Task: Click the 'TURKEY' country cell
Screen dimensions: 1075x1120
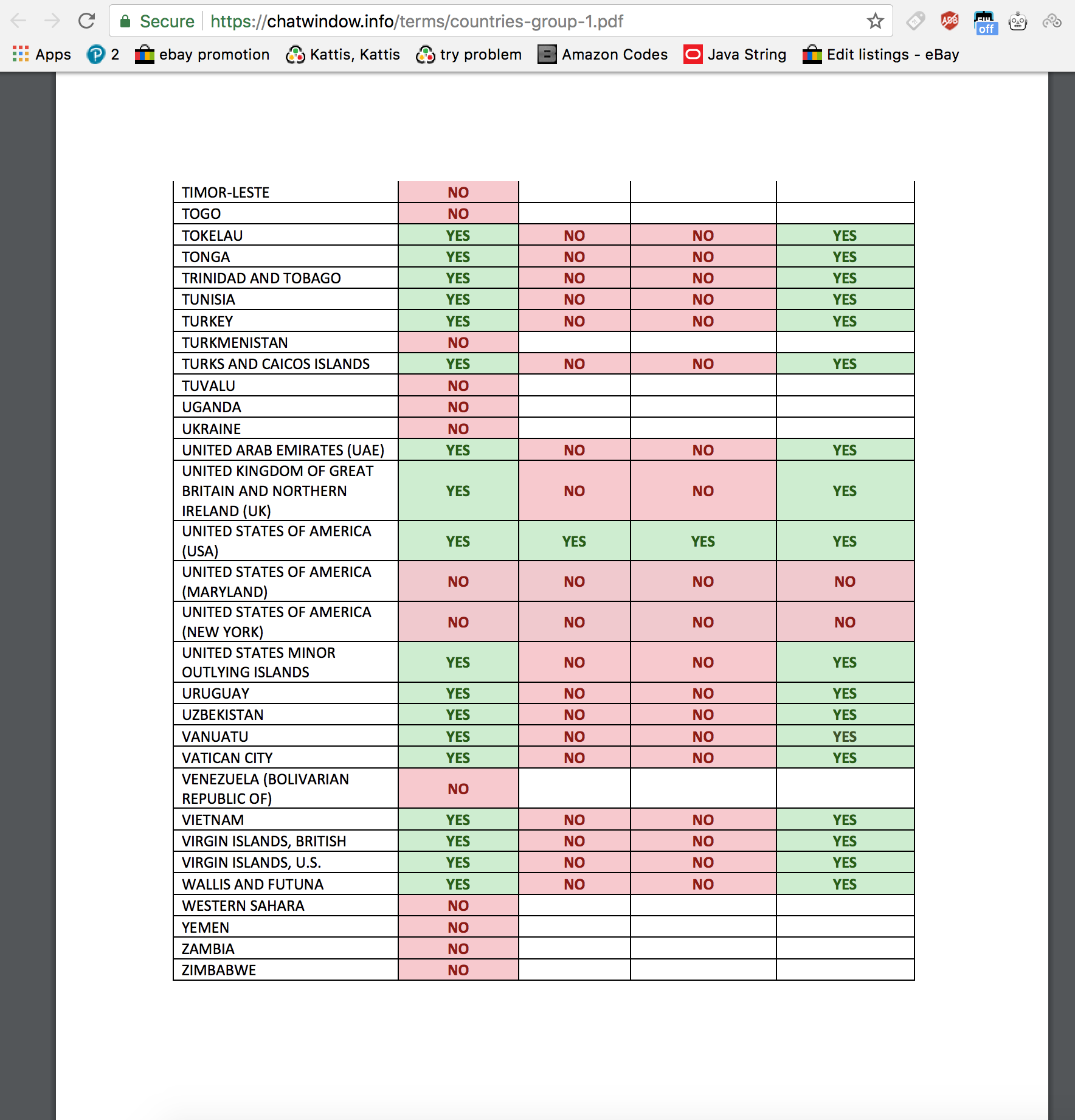Action: pos(286,321)
